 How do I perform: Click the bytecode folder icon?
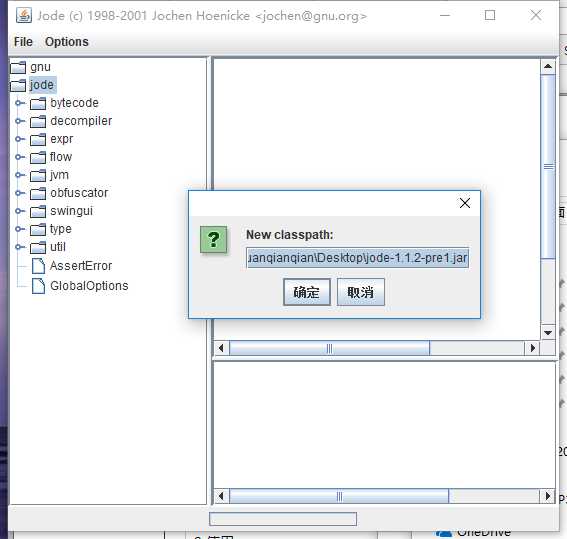pyautogui.click(x=38, y=103)
